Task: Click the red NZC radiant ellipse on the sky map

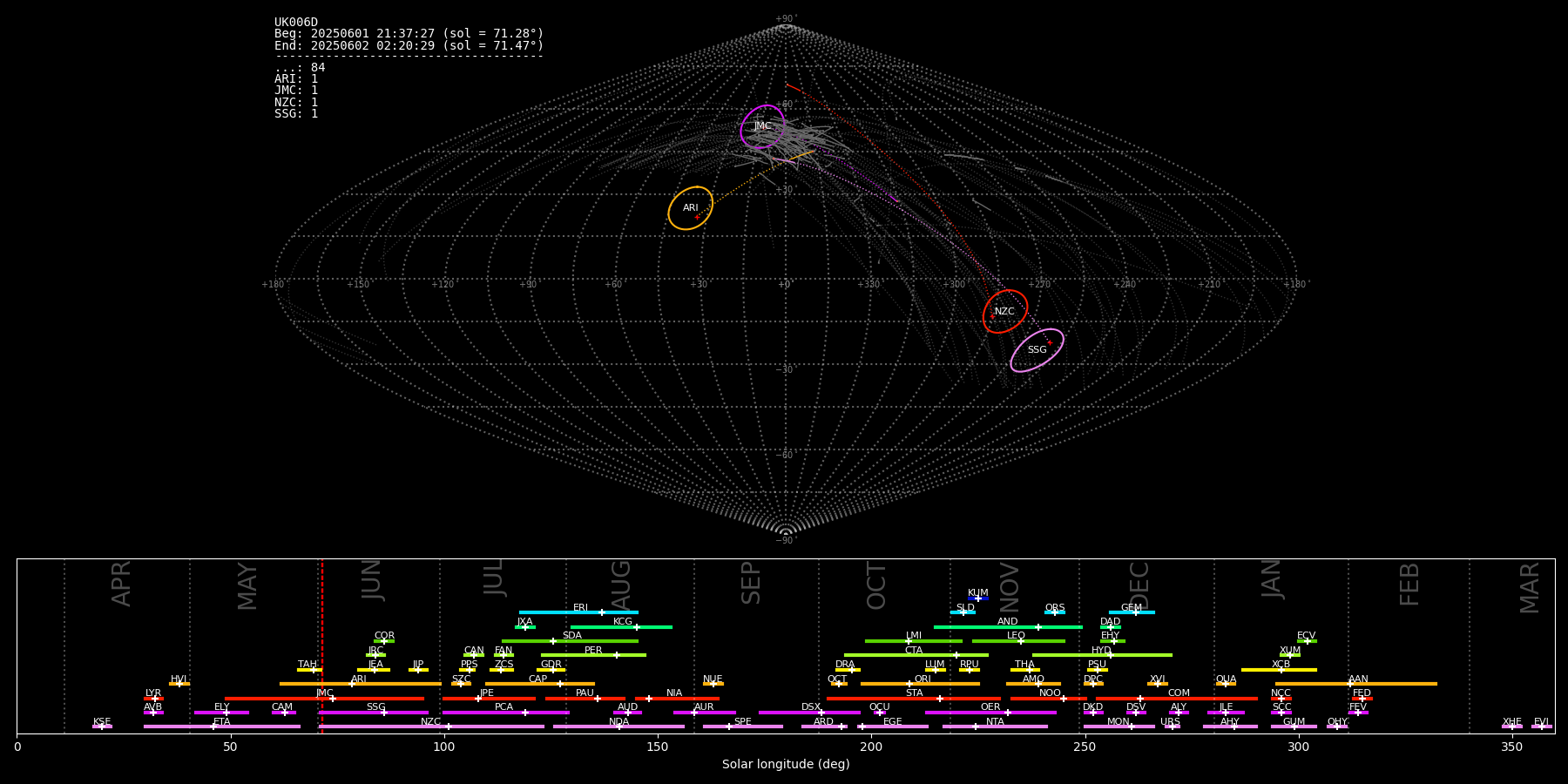Action: (x=1005, y=312)
